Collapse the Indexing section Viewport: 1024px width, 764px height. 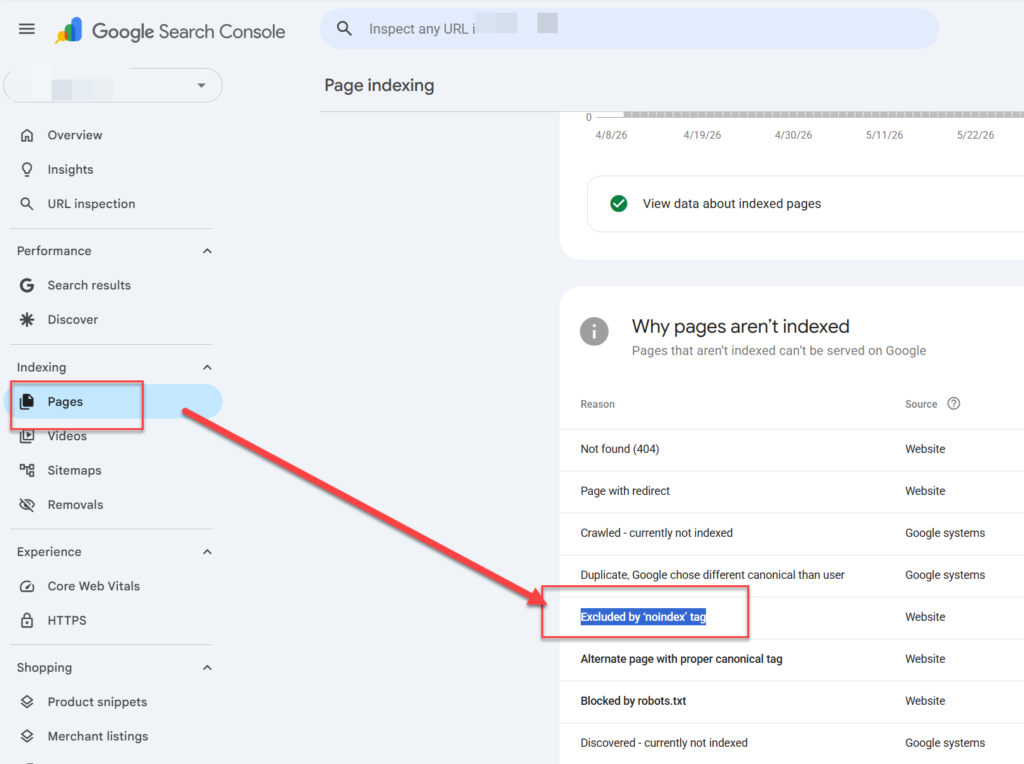coord(207,367)
